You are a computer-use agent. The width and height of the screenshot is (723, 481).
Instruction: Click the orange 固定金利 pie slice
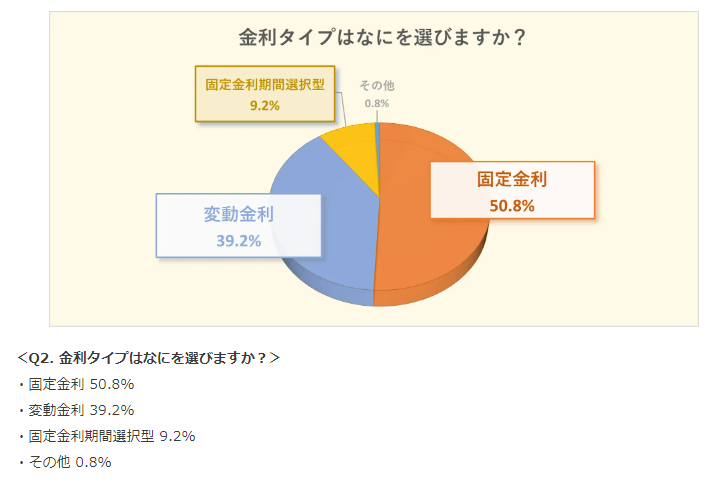[x=415, y=249]
